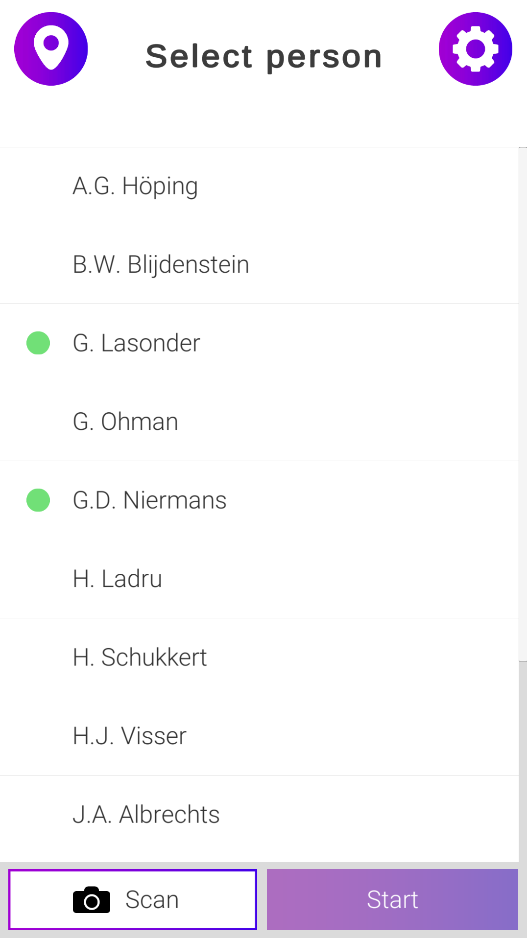Click the Scan button
Image resolution: width=527 pixels, height=938 pixels.
133,900
